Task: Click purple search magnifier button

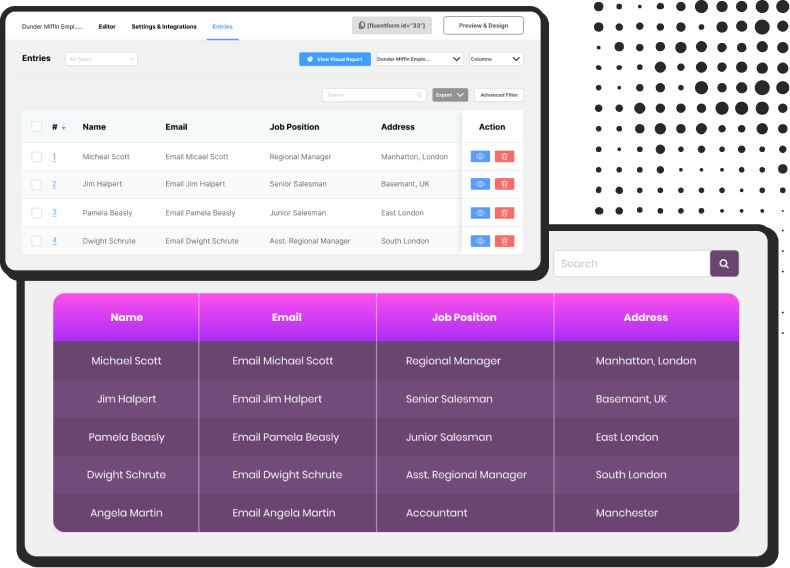Action: click(x=724, y=264)
